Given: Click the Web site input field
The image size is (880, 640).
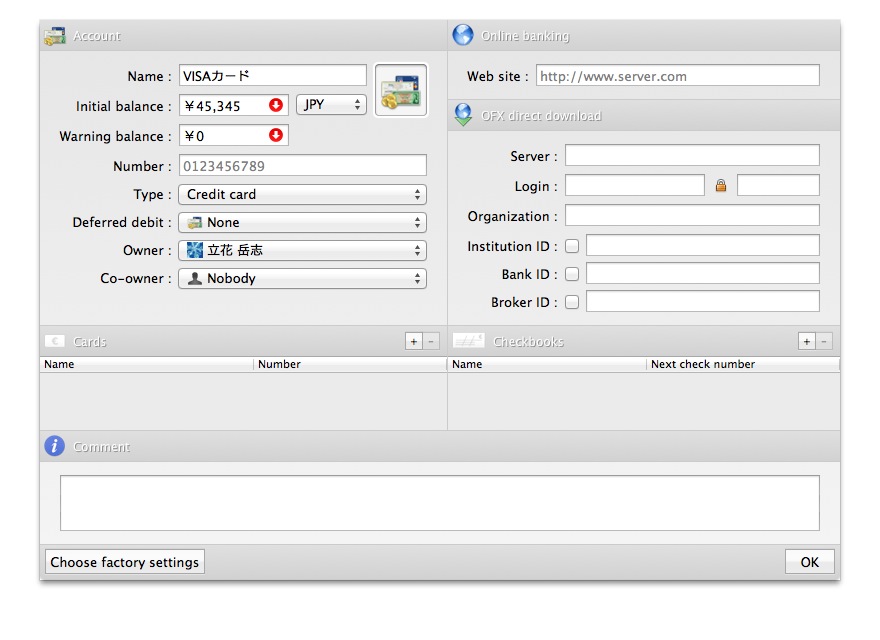Looking at the screenshot, I should pos(677,76).
